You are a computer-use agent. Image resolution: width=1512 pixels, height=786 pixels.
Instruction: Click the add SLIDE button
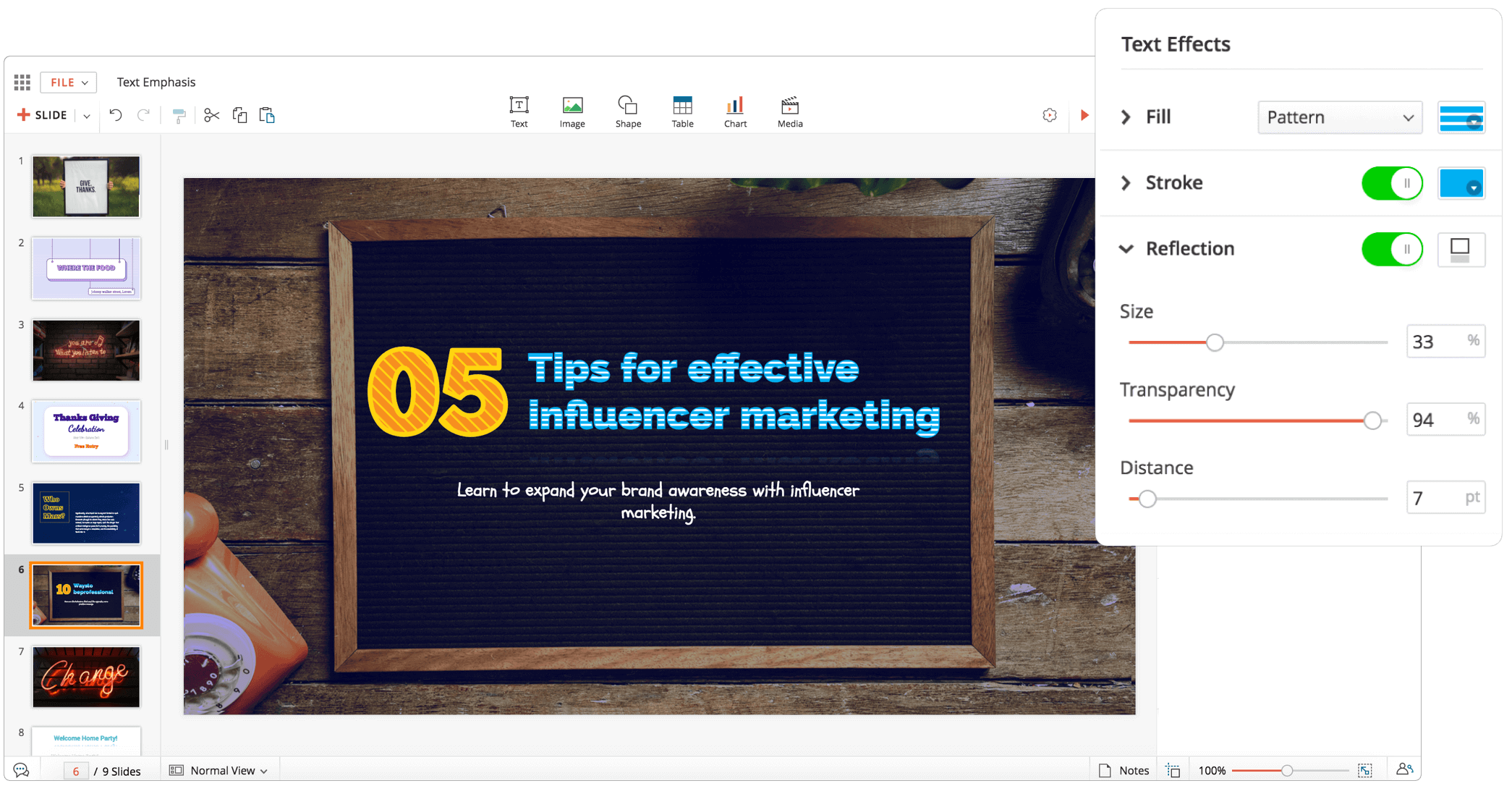[43, 115]
